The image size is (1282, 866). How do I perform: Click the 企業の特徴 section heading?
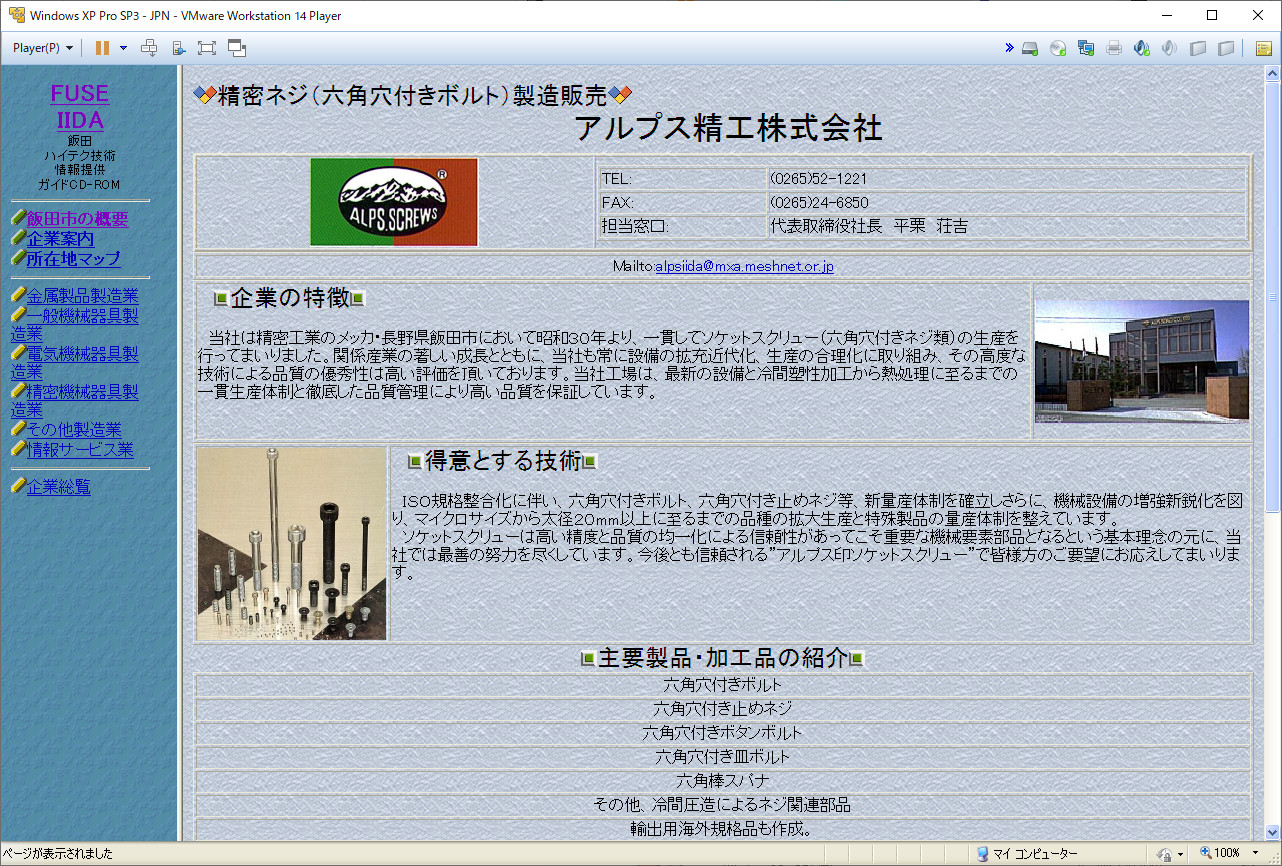tap(290, 298)
